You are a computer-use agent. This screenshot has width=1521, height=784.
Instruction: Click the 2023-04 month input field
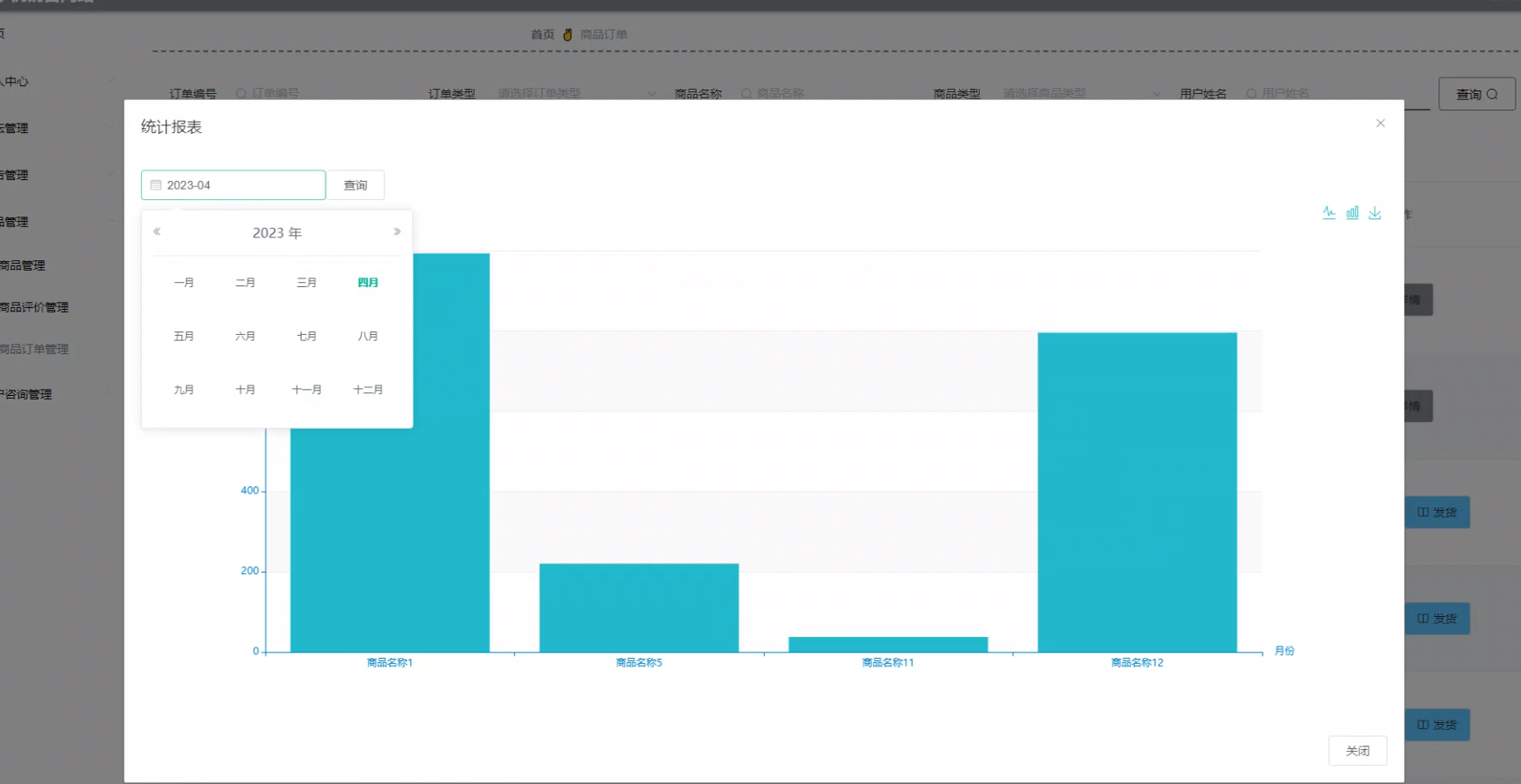click(x=233, y=185)
